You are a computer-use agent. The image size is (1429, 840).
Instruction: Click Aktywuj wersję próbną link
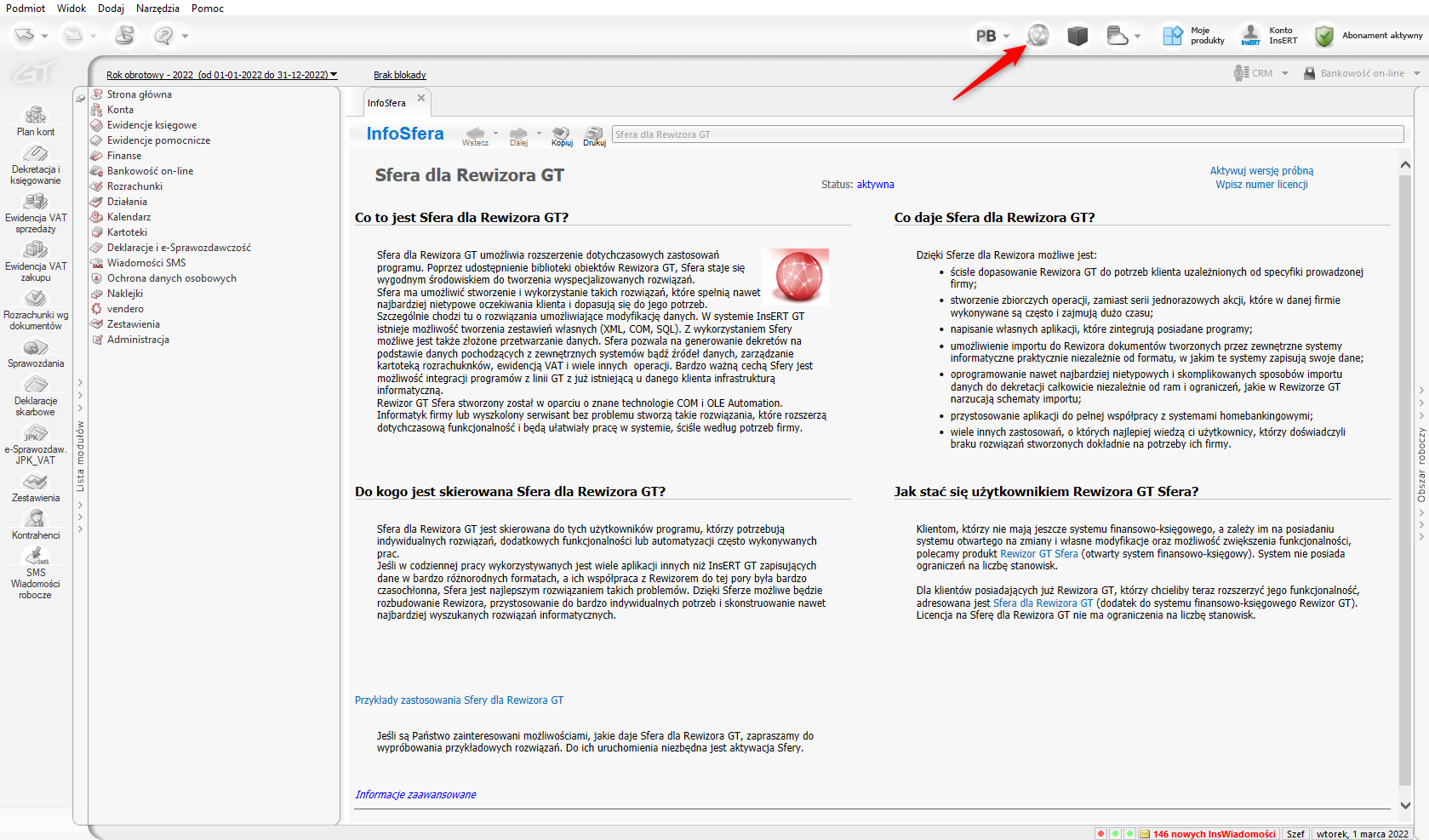1261,171
